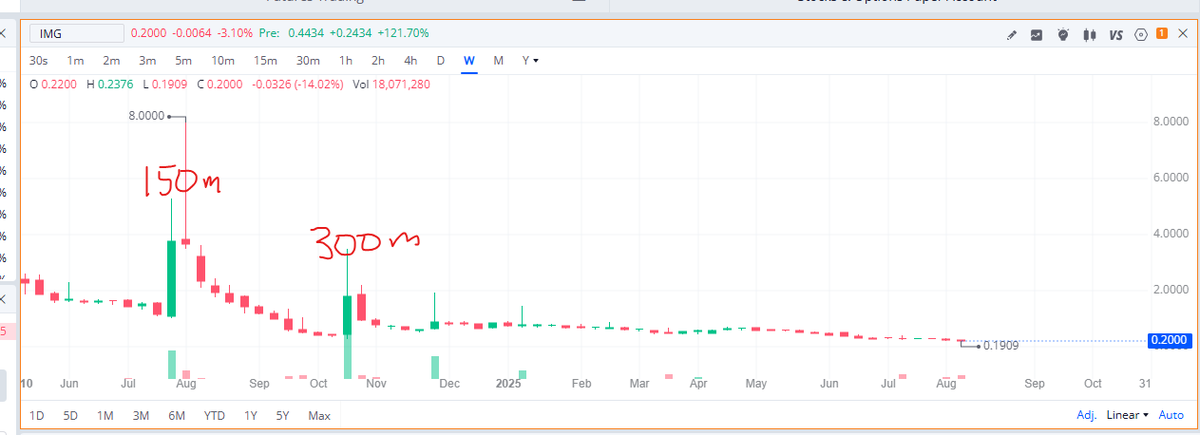This screenshot has height=435, width=1200.
Task: Click the premarket price 0.4434
Action: click(x=304, y=34)
